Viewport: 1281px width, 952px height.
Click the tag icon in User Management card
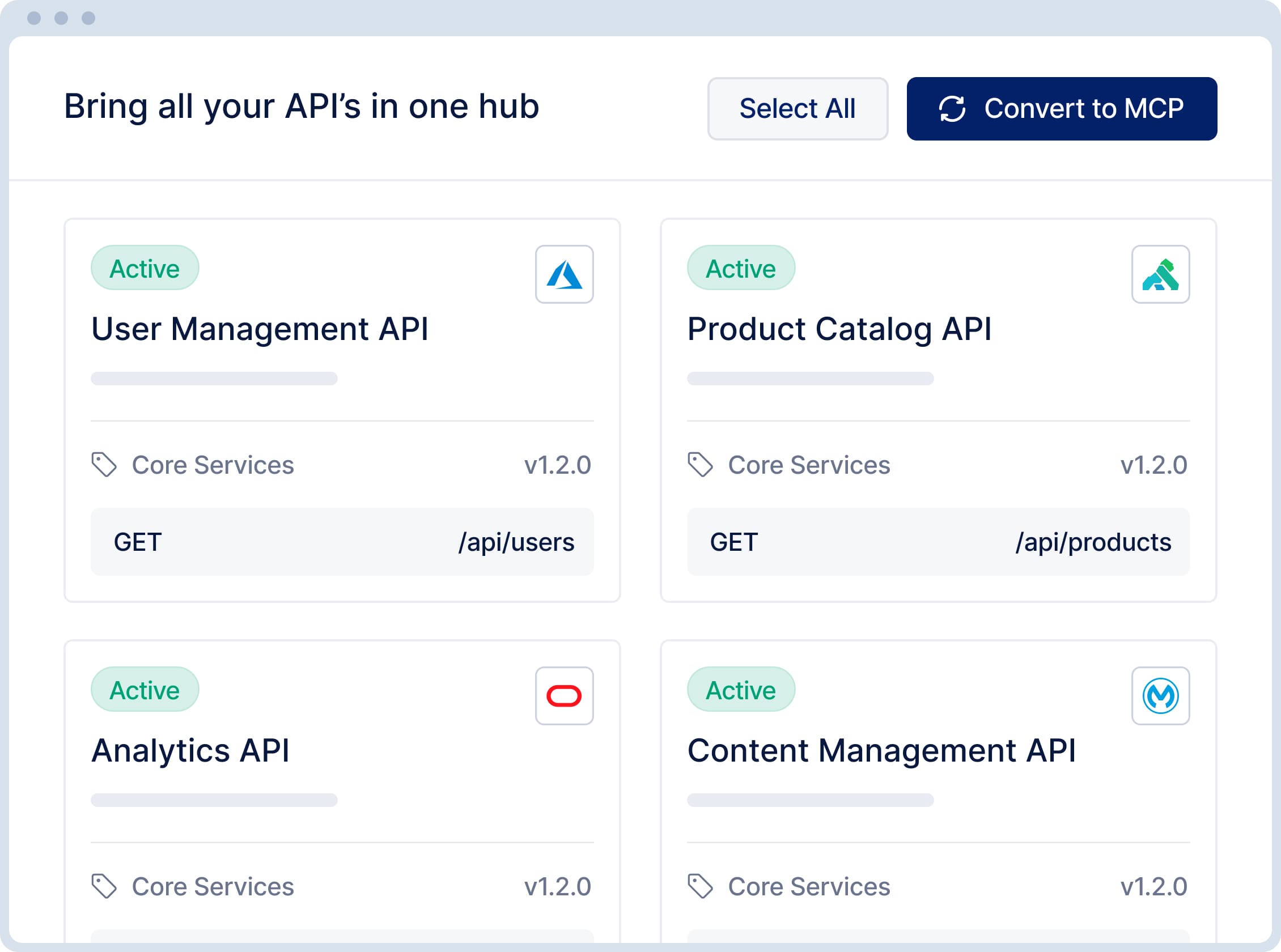coord(104,465)
